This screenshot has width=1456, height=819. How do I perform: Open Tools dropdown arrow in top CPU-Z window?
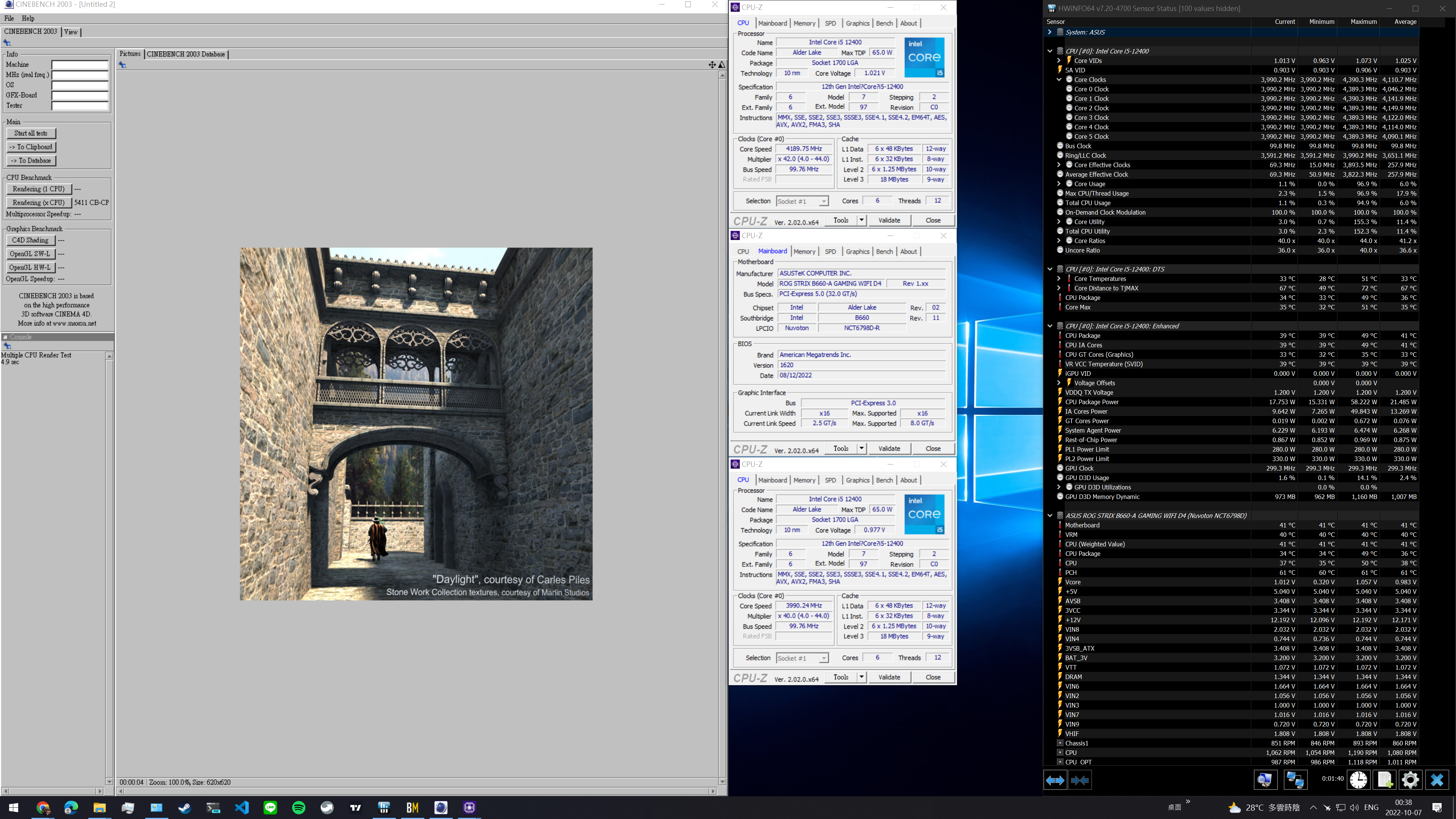point(861,220)
